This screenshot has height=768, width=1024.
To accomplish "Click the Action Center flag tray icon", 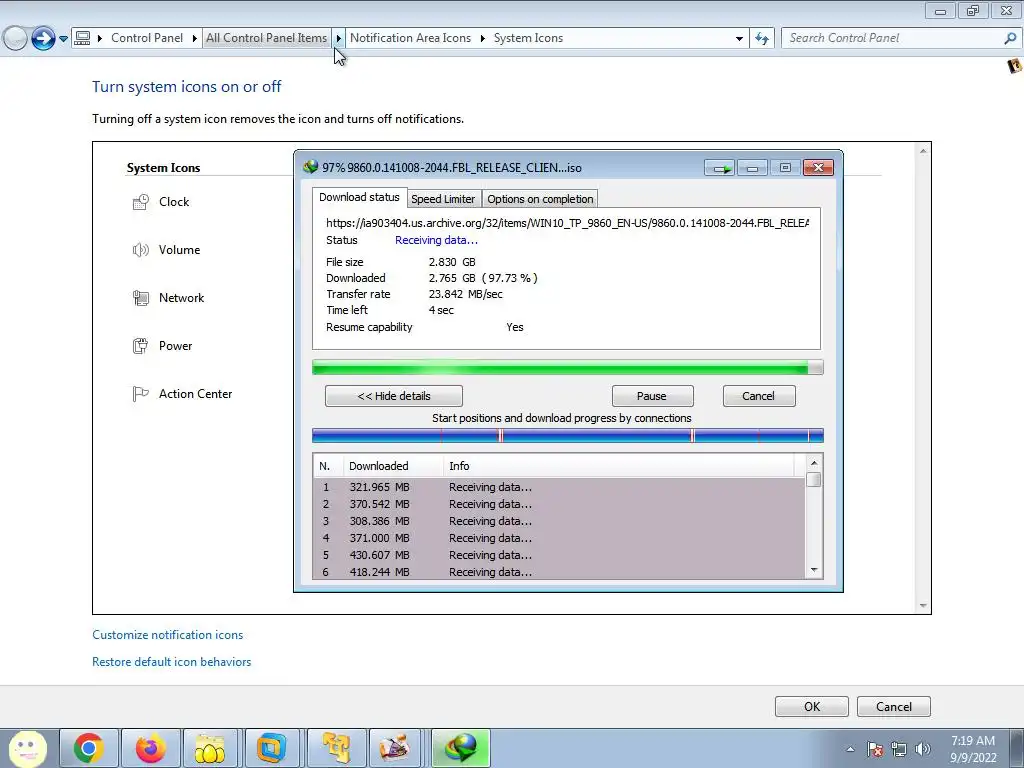I will tap(874, 749).
